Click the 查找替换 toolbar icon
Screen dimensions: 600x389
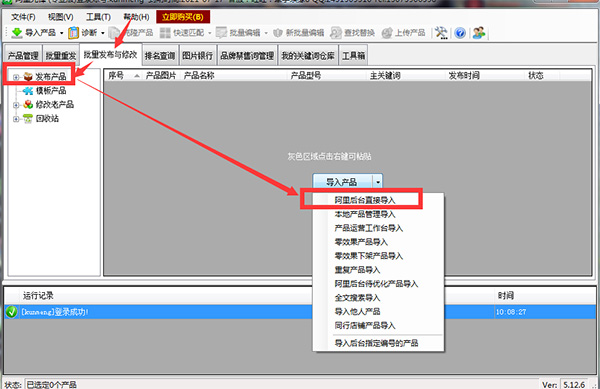336,33
